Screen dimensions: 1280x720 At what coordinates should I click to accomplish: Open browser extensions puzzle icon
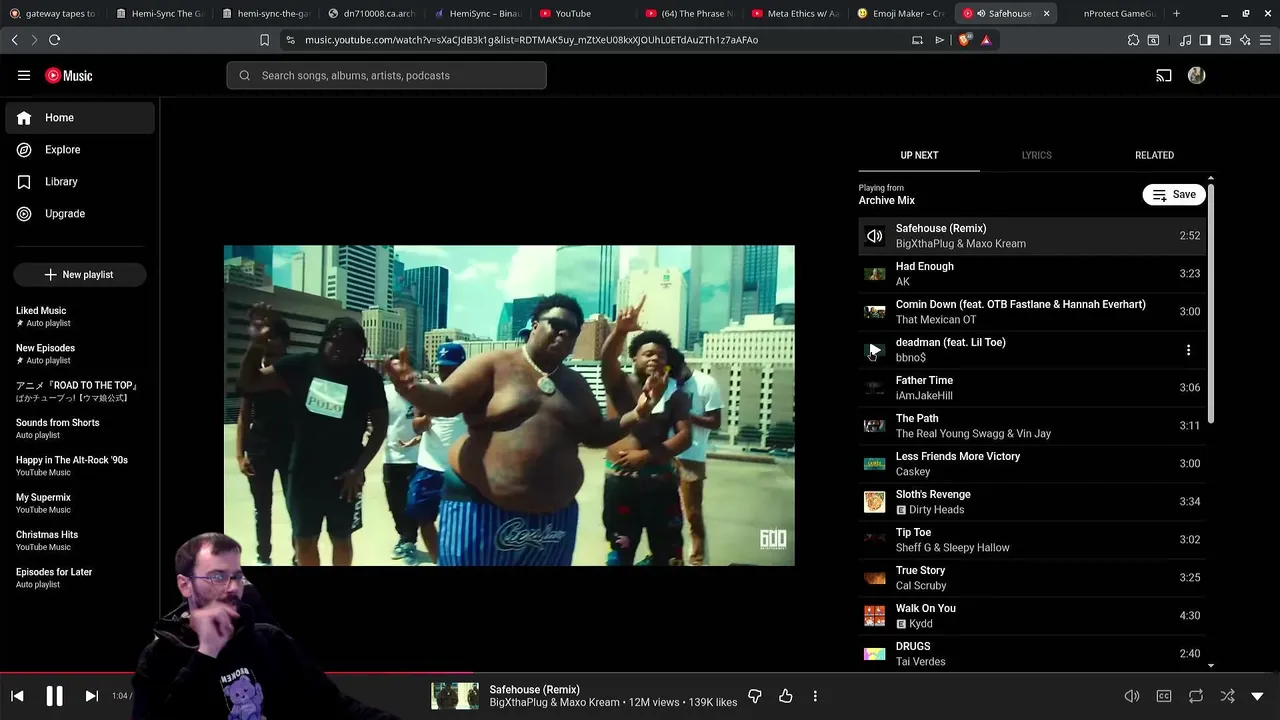point(1133,40)
